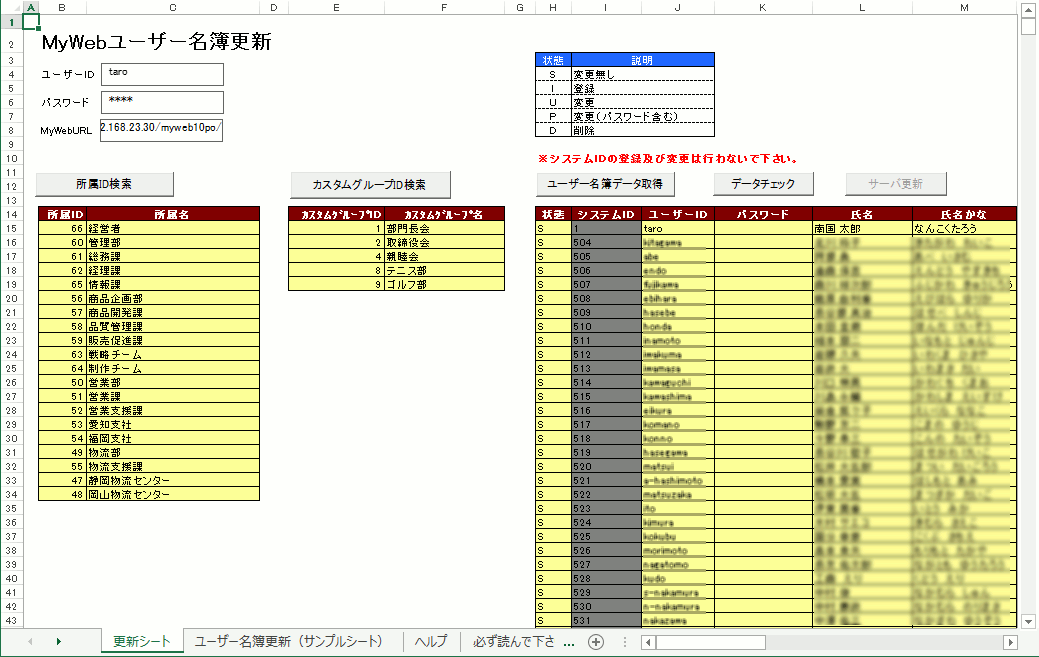Click system ID cell 510
The width and height of the screenshot is (1039, 657).
pos(606,327)
